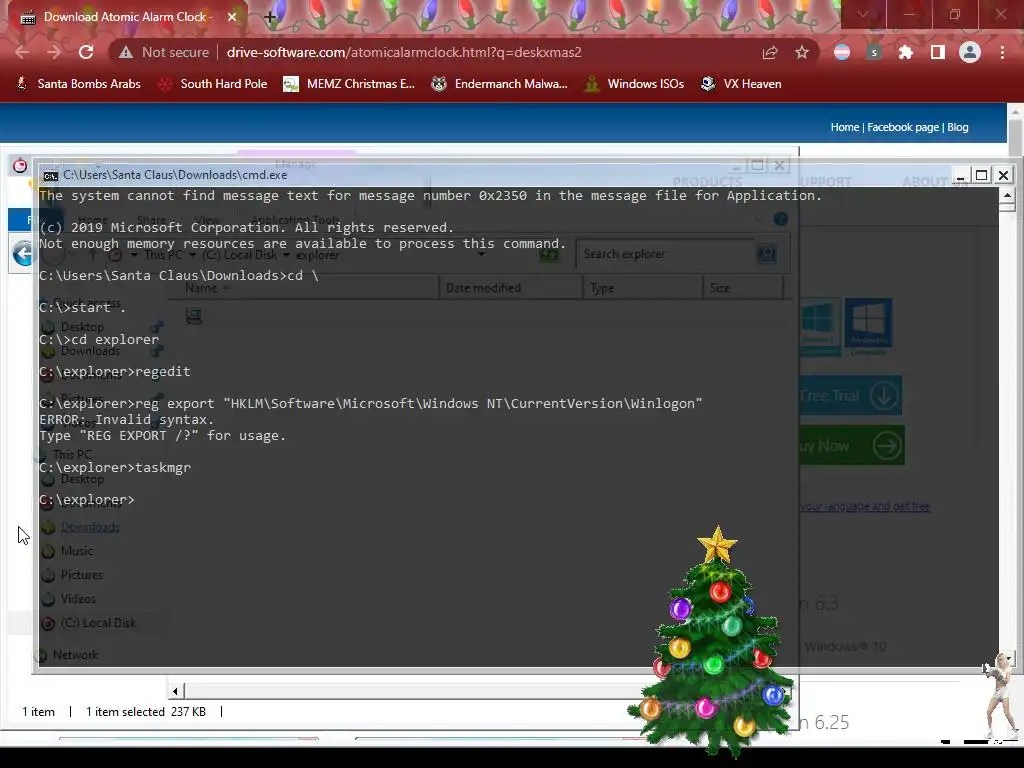This screenshot has height=768, width=1024.
Task: Reload the Atomic Alarm Clock page
Action: point(86,52)
